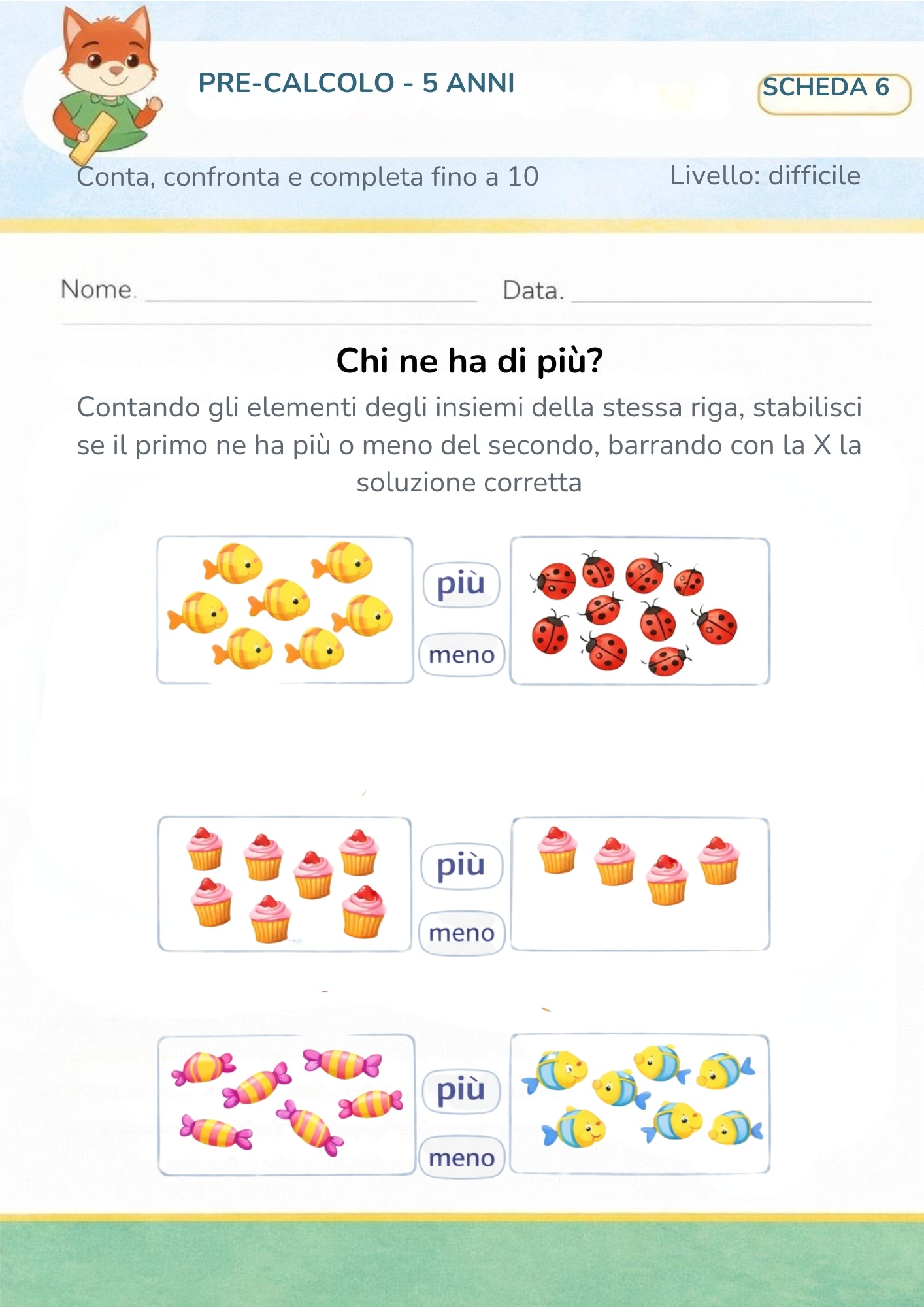The width and height of the screenshot is (924, 1307).
Task: Select meno in the cupcakes row
Action: pos(461,933)
